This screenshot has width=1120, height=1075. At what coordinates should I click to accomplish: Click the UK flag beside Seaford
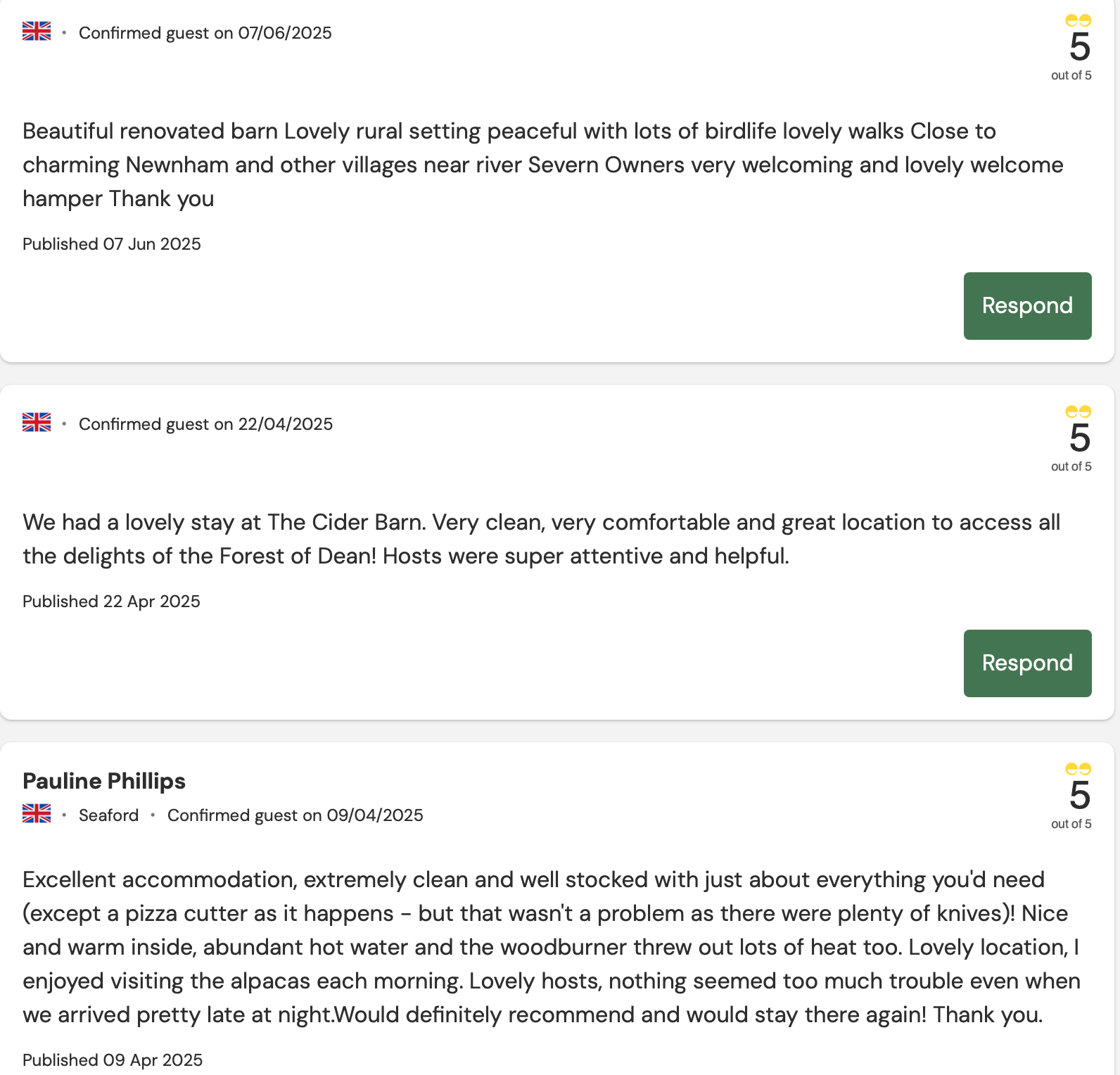click(37, 814)
